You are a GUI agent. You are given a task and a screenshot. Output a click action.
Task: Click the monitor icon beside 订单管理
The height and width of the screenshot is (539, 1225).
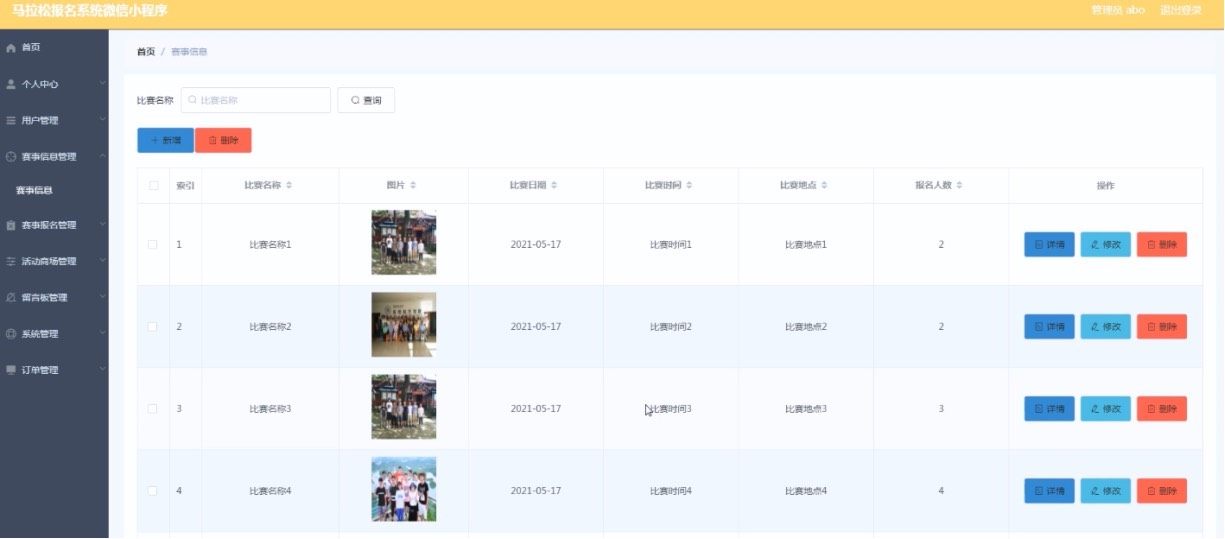tap(11, 370)
